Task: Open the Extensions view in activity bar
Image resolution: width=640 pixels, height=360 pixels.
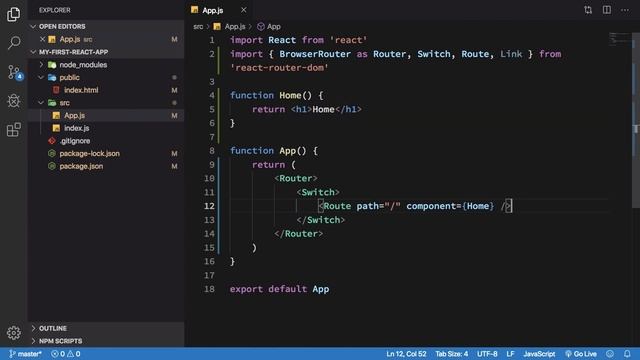Action: 13,130
